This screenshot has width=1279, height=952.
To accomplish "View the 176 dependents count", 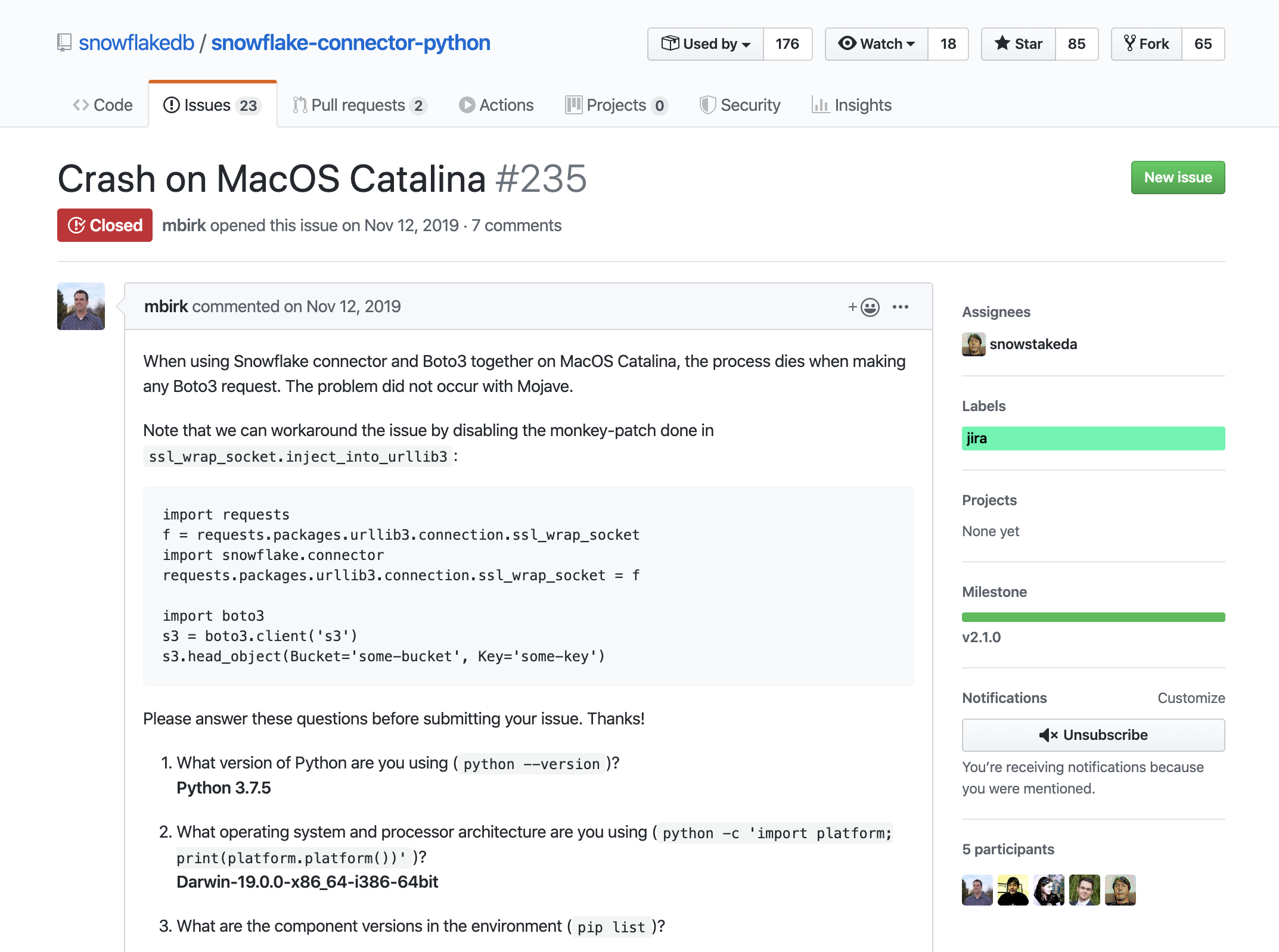I will (x=787, y=44).
